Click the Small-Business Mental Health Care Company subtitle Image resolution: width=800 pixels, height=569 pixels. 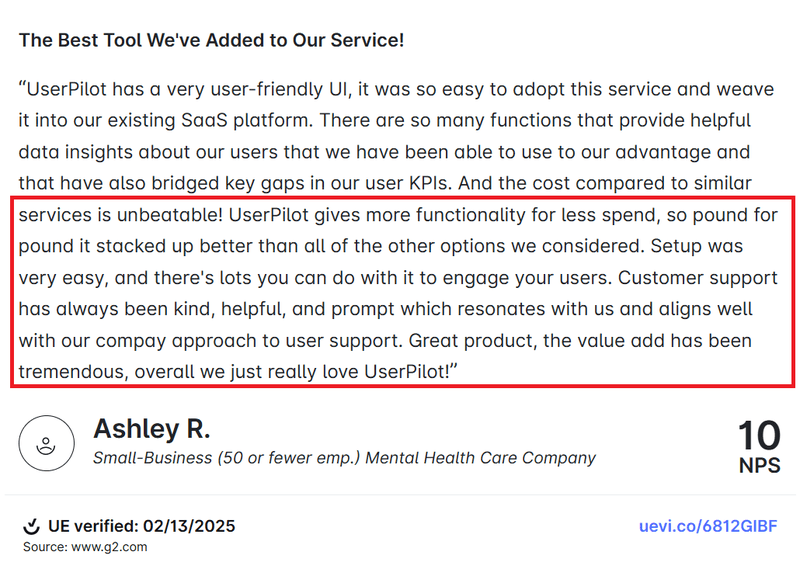[x=344, y=458]
